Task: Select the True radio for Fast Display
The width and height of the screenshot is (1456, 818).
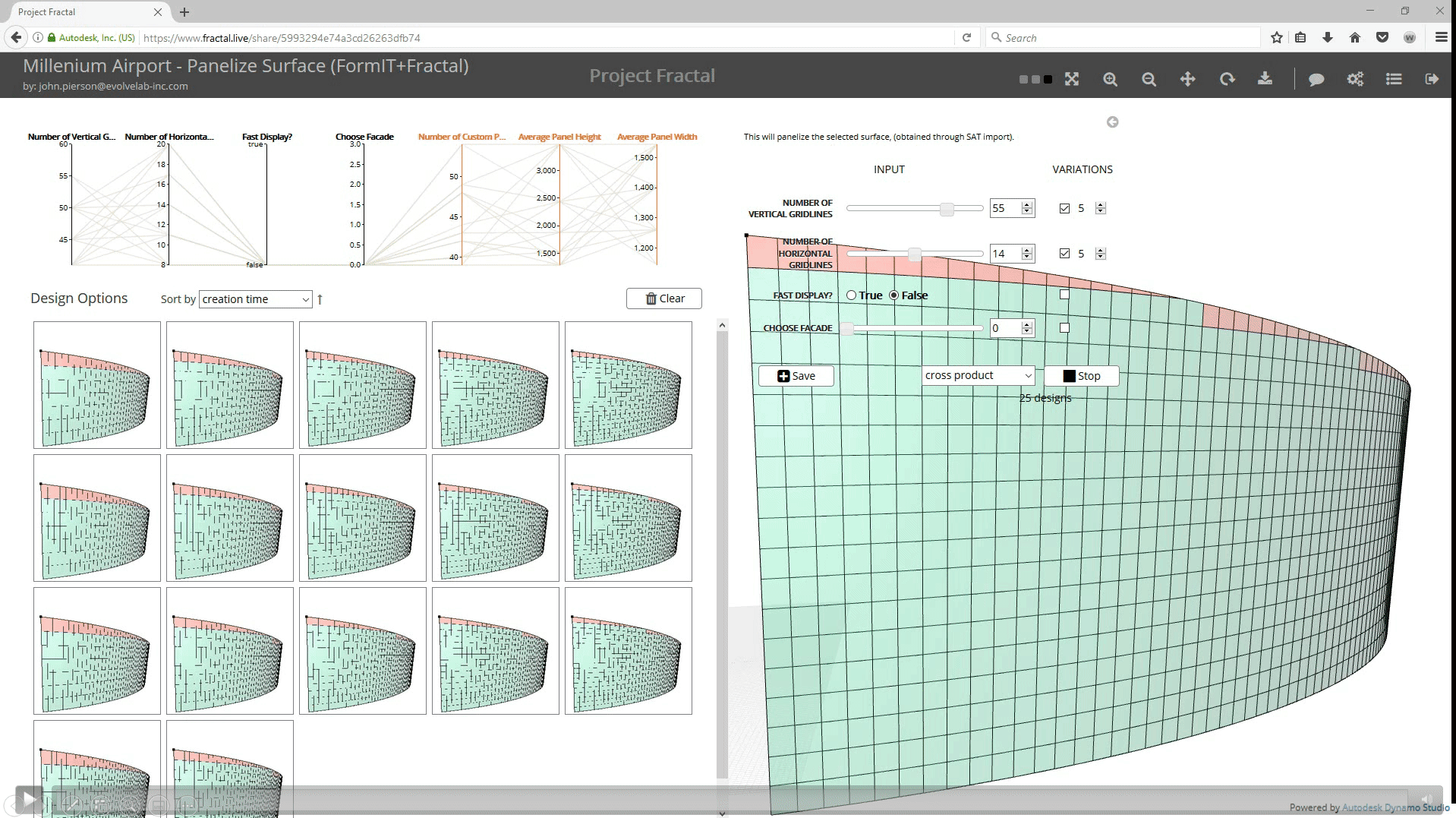Action: pyautogui.click(x=851, y=295)
